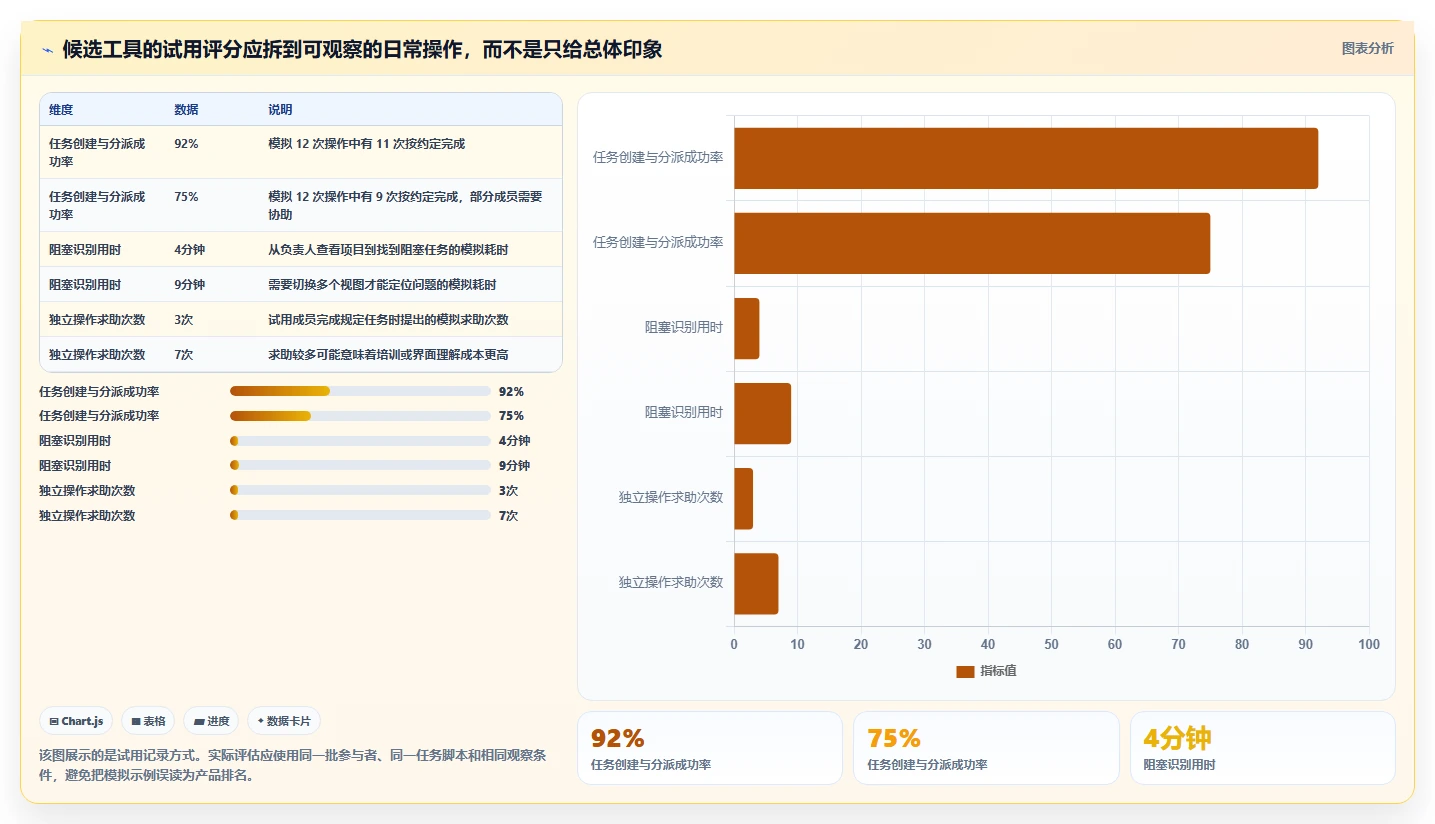Click the chart bar reaching 92
Image resolution: width=1435 pixels, height=824 pixels.
pyautogui.click(x=1026, y=158)
